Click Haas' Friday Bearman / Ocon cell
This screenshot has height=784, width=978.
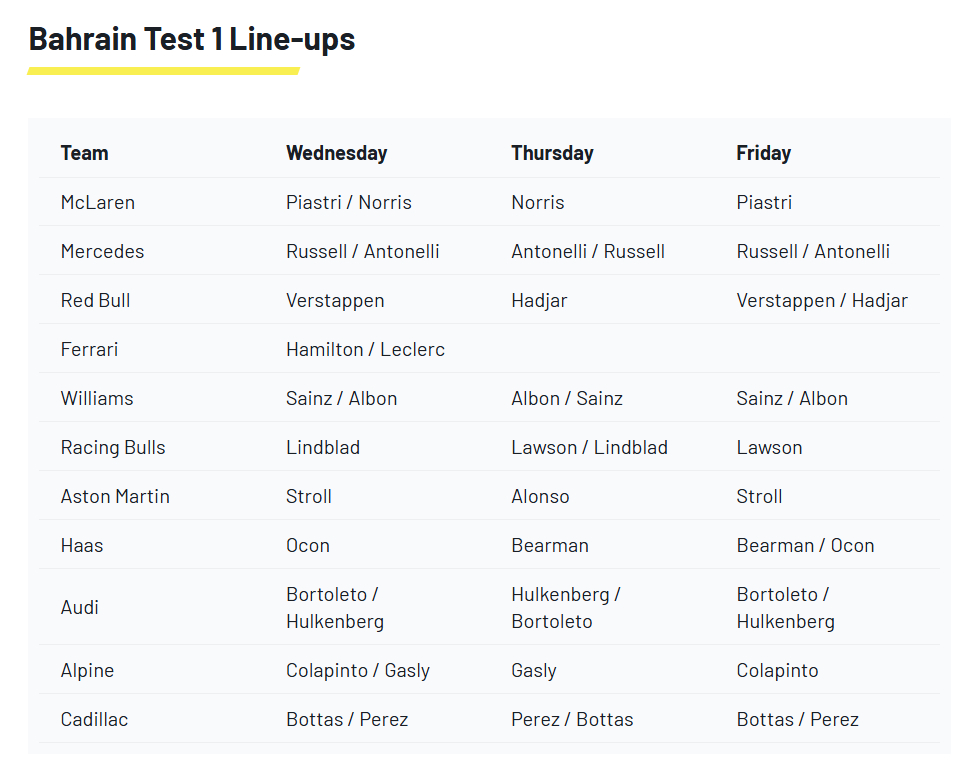pyautogui.click(x=805, y=545)
